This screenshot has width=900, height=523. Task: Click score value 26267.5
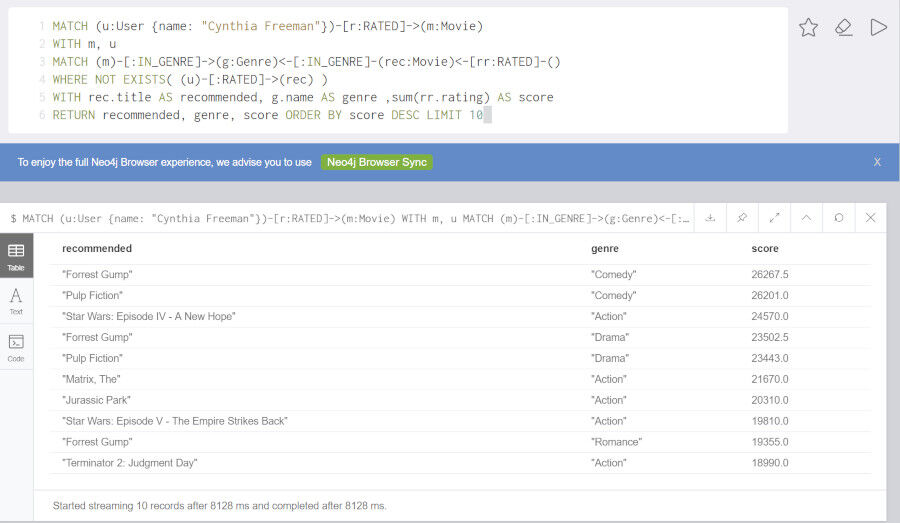click(x=770, y=274)
